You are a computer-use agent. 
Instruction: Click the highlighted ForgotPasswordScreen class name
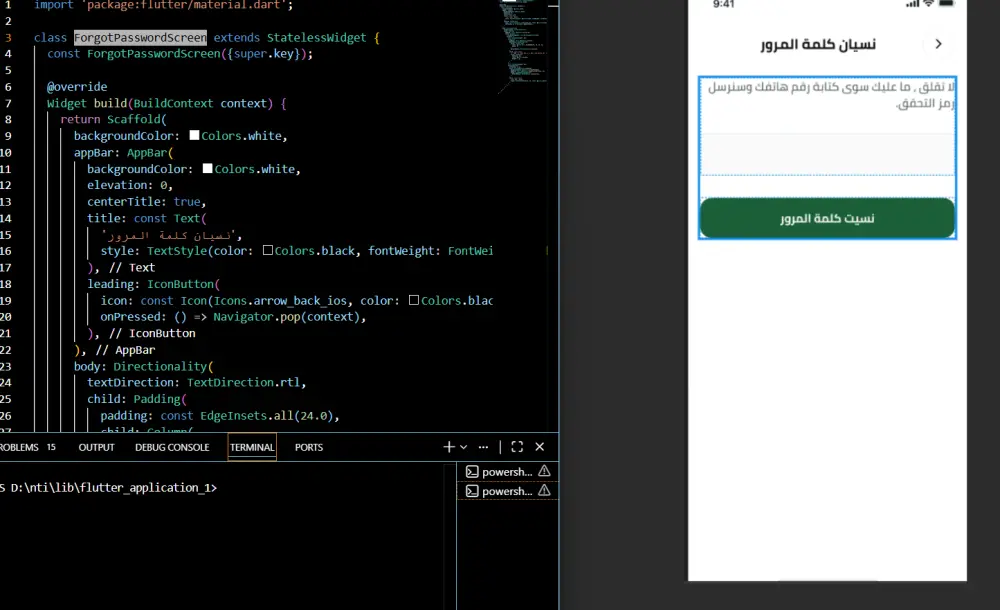tap(140, 38)
